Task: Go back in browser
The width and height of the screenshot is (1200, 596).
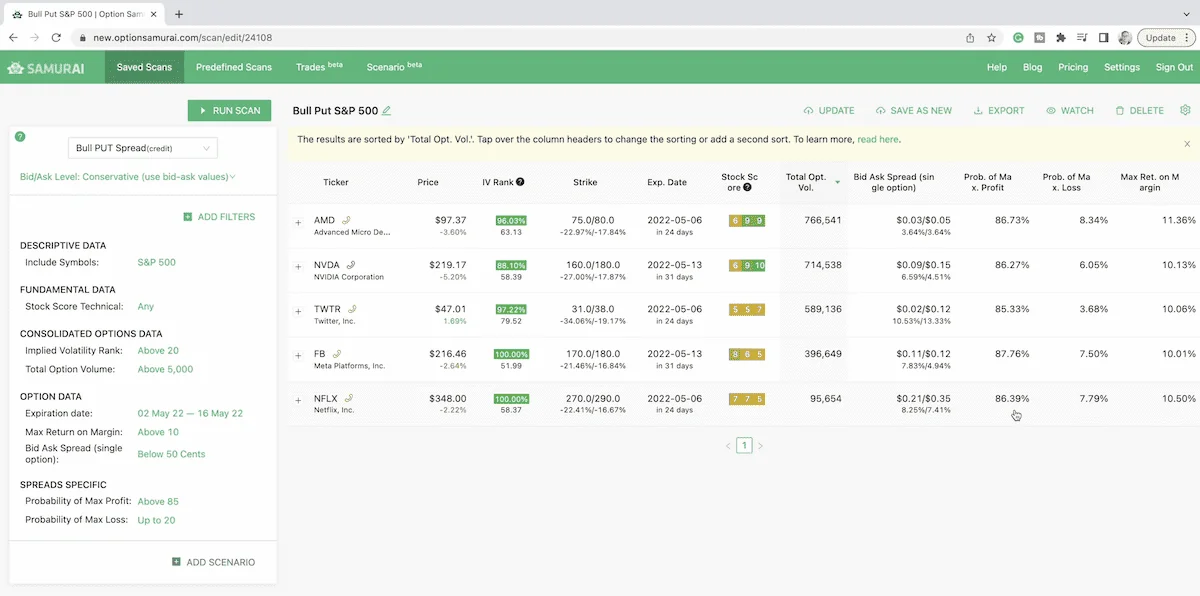Action: click(14, 38)
